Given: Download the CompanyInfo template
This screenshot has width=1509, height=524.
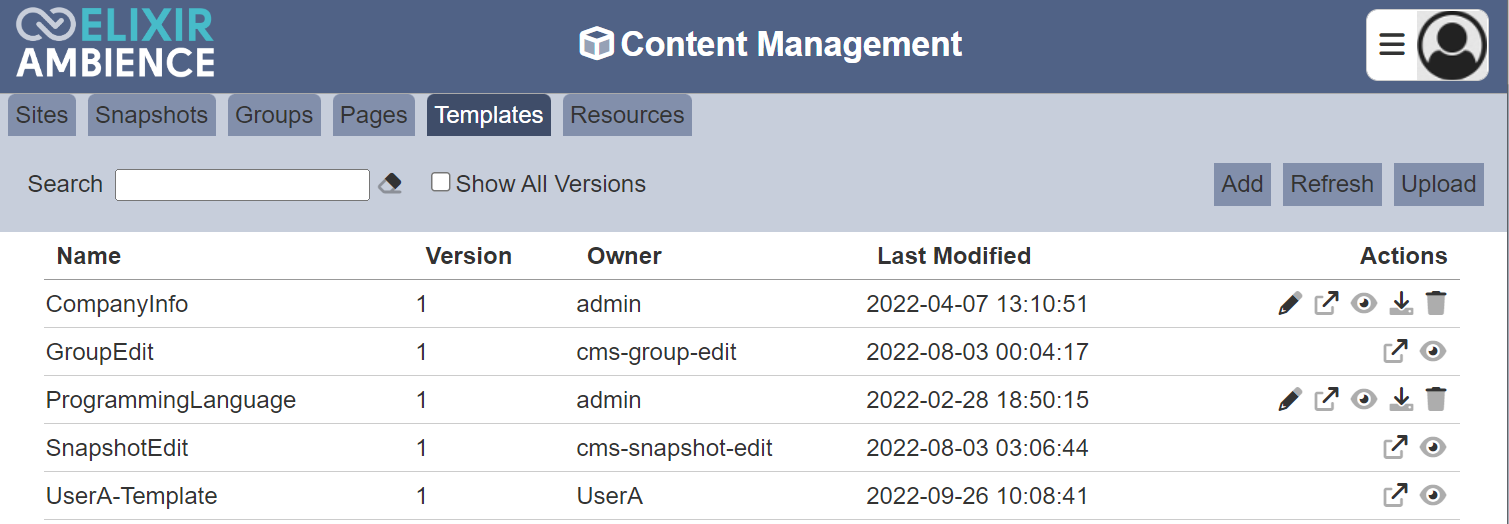Looking at the screenshot, I should coord(1401,303).
